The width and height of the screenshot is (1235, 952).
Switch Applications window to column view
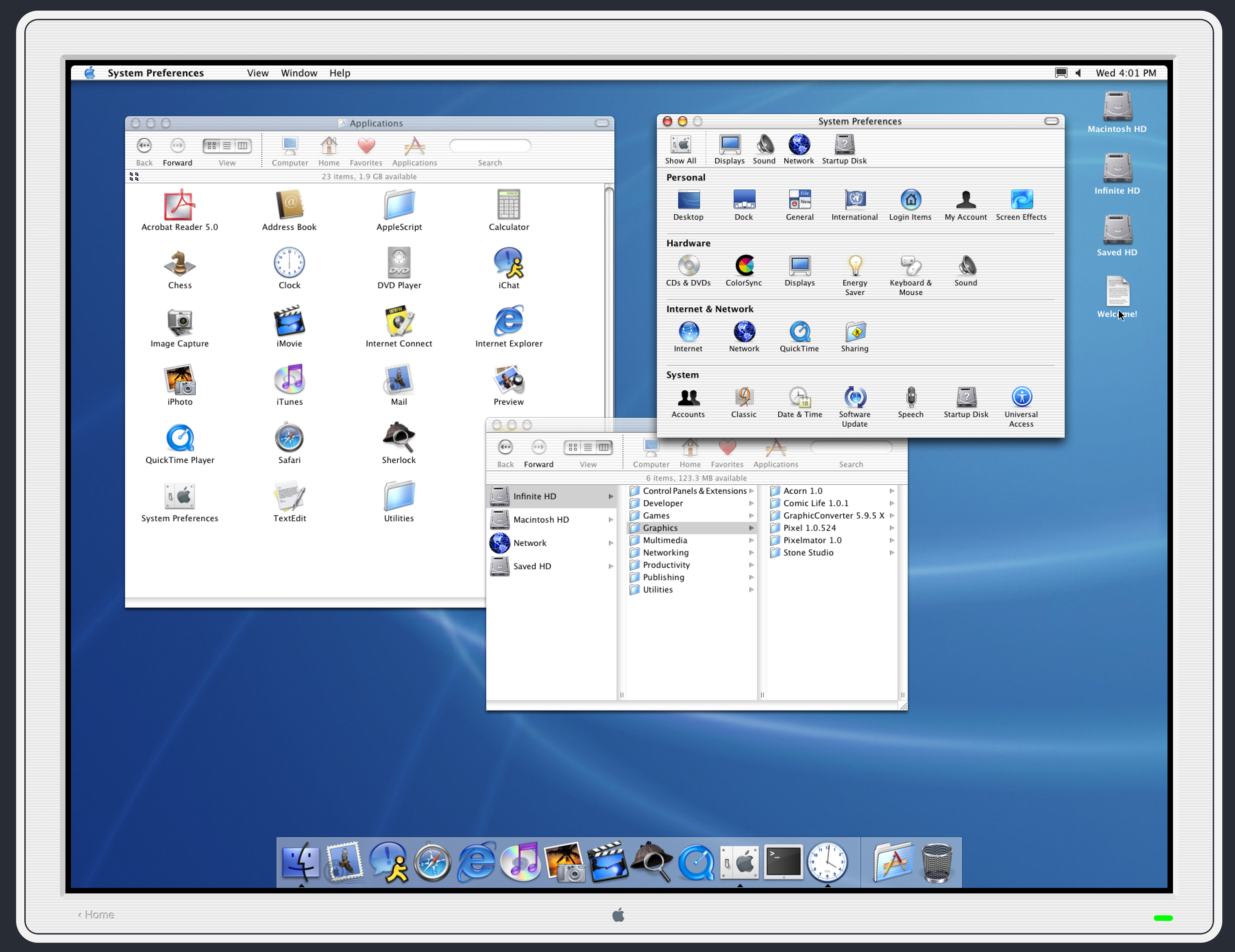tap(243, 146)
